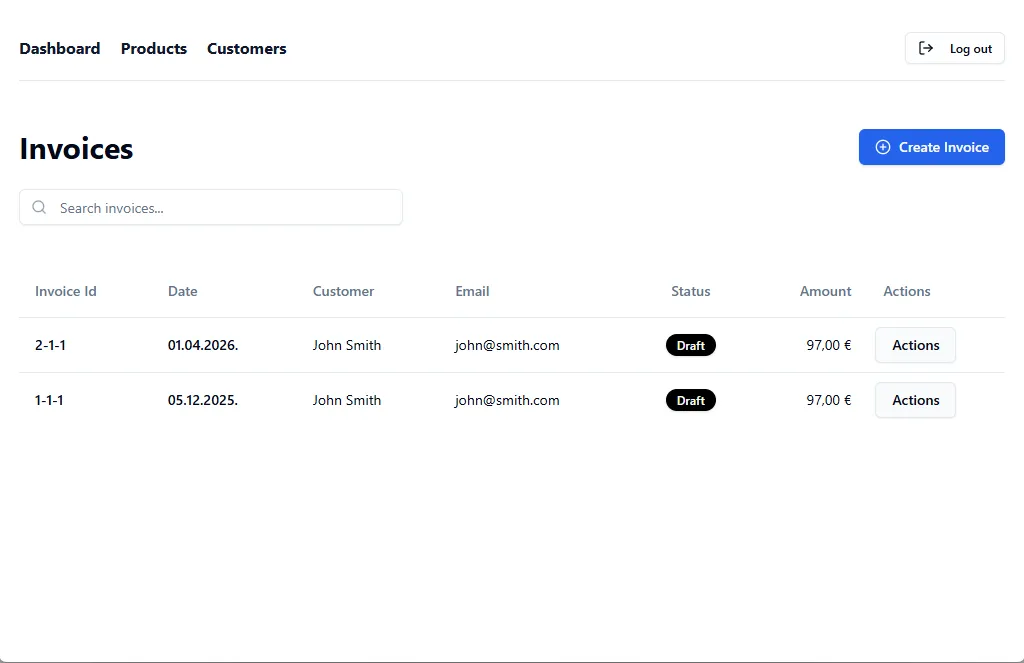Click the Date column header
This screenshot has height=663, width=1024.
point(183,291)
